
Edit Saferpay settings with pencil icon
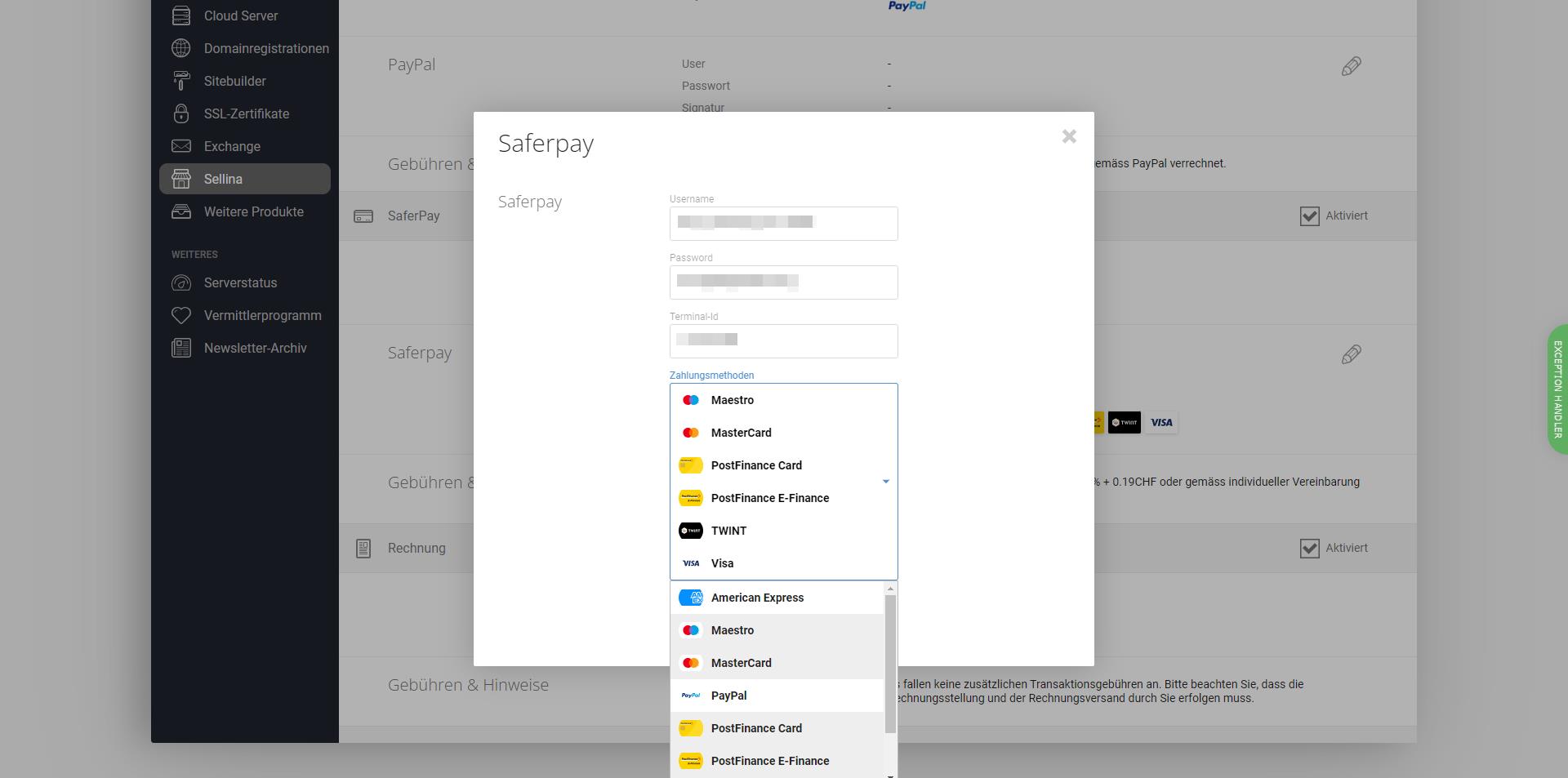tap(1352, 354)
